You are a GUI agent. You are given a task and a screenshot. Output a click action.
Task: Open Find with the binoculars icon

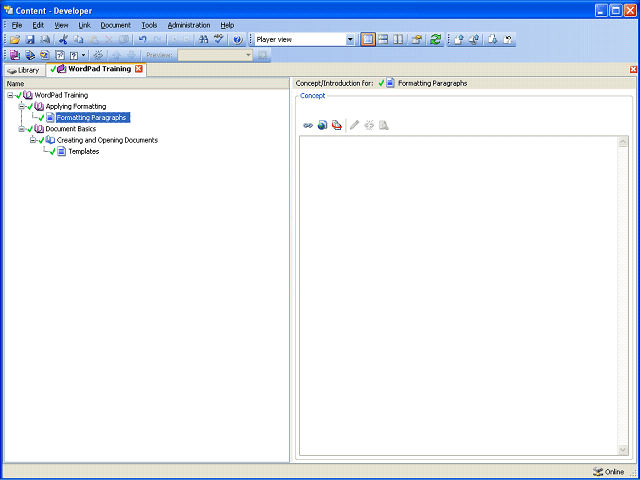coord(203,40)
